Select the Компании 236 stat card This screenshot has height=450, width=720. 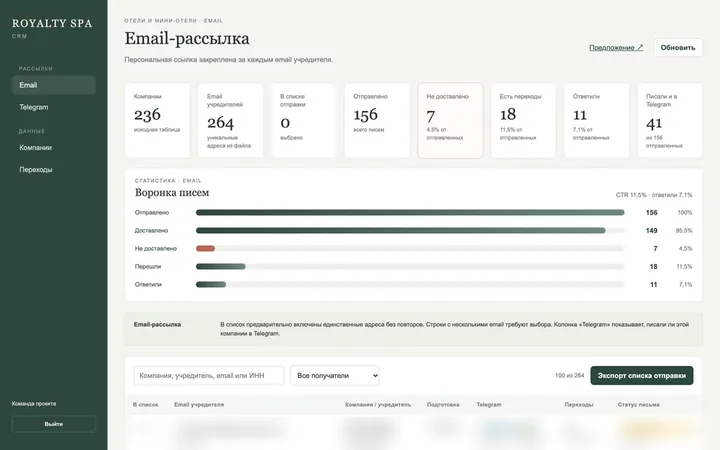pos(158,120)
